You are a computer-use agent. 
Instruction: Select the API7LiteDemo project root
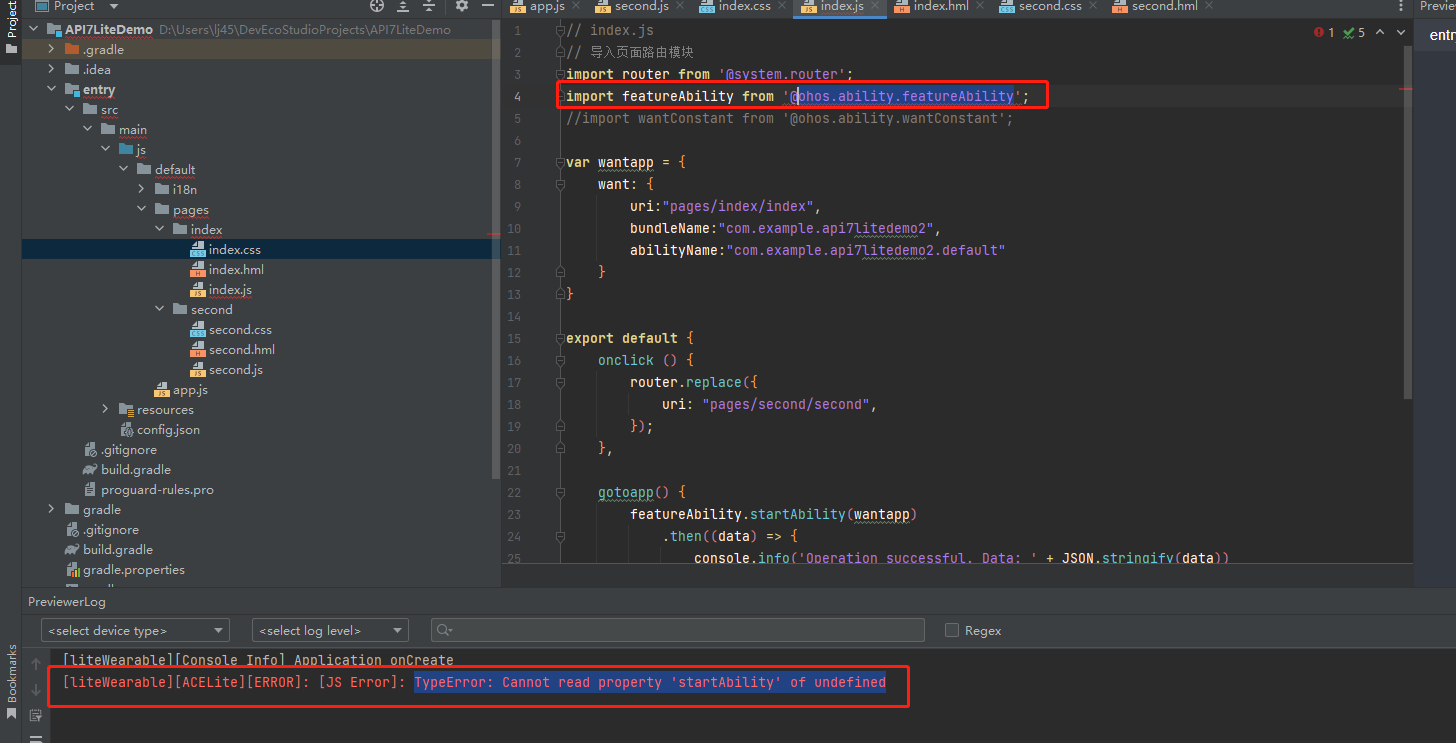click(108, 29)
